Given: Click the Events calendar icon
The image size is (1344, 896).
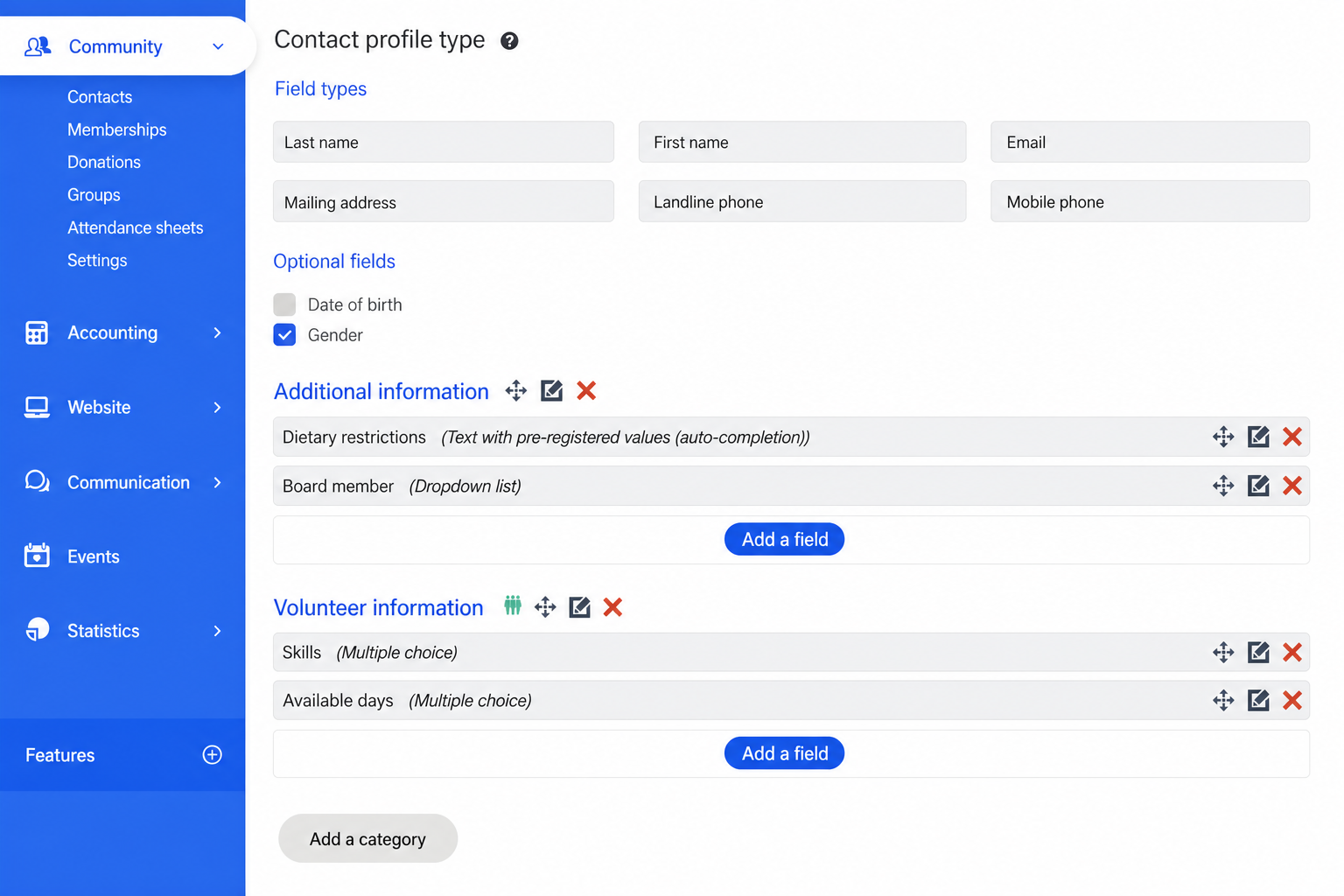Looking at the screenshot, I should click(x=37, y=556).
